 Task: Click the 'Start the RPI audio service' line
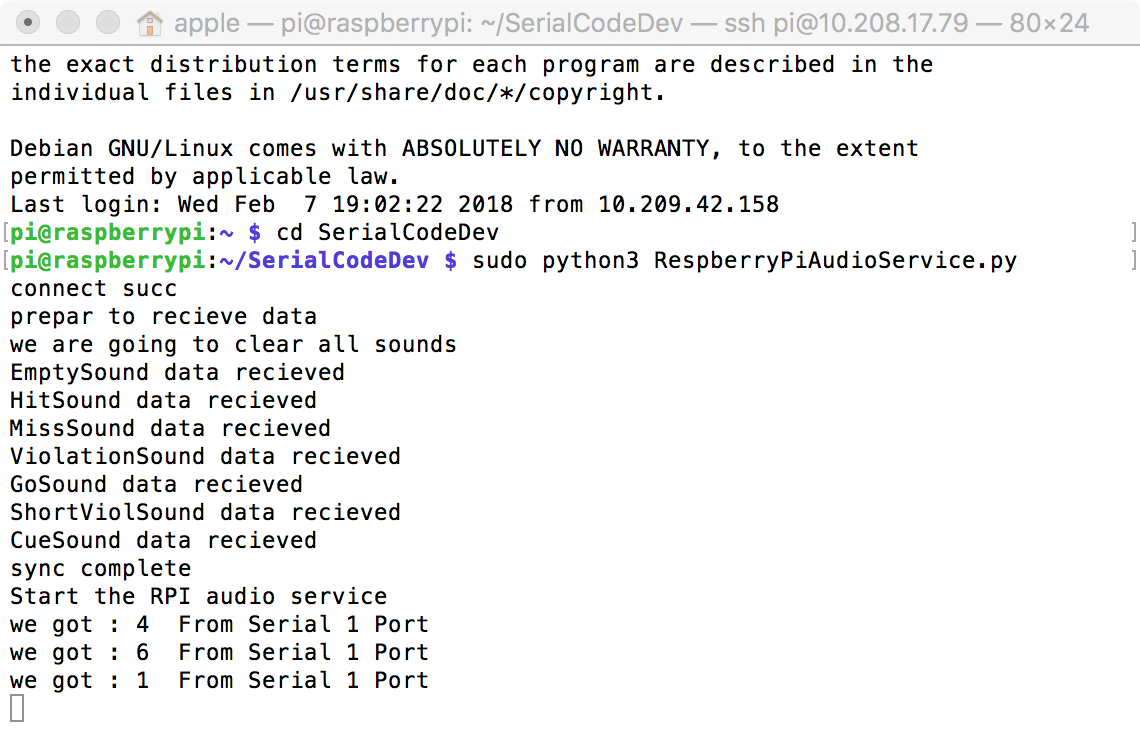coord(198,597)
